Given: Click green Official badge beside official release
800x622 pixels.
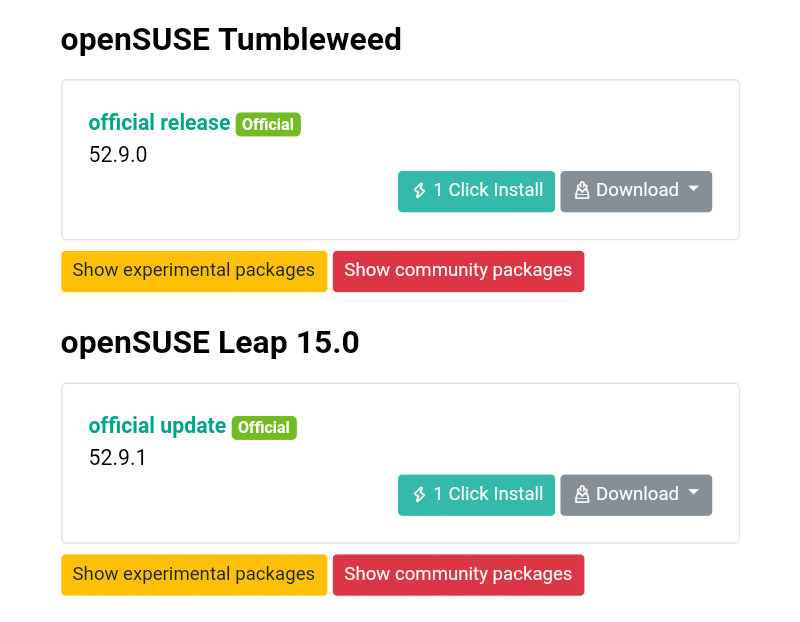Looking at the screenshot, I should pos(268,124).
